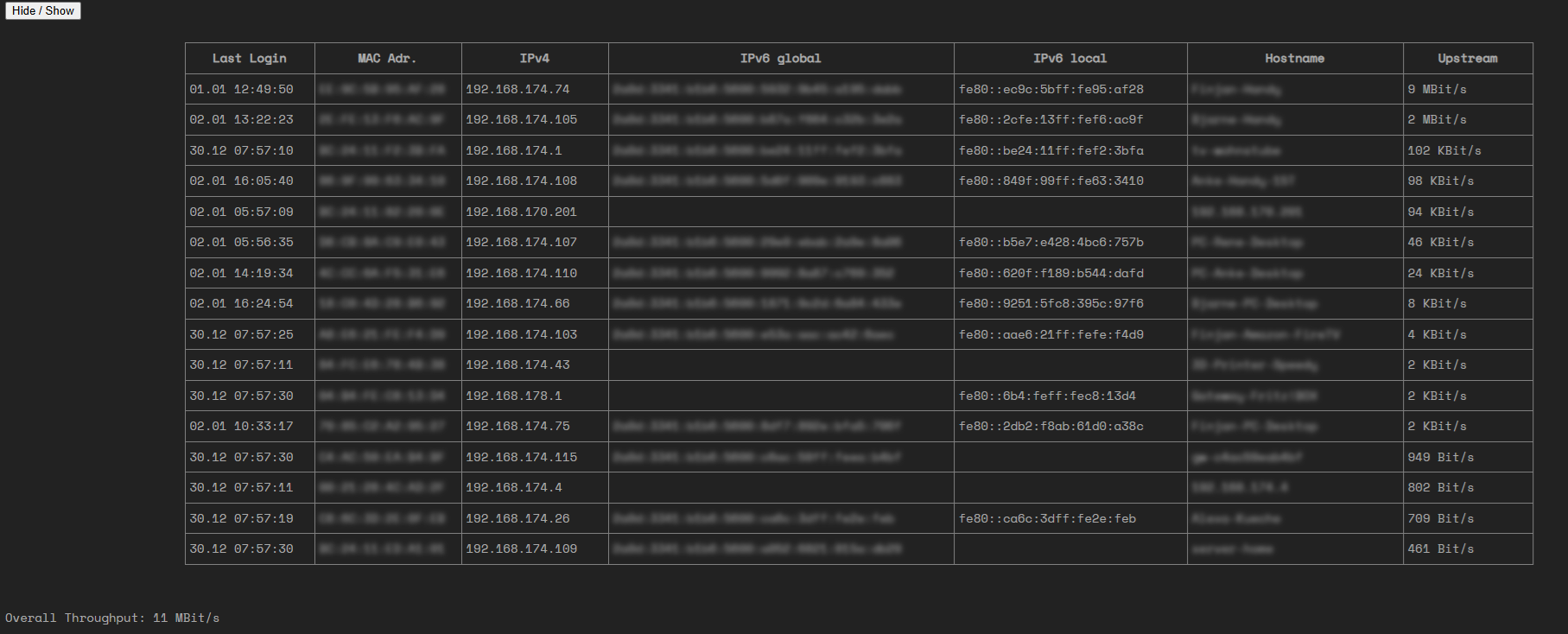1568x634 pixels.
Task: Click the 24 KBit/s upstream value
Action: 1441,273
